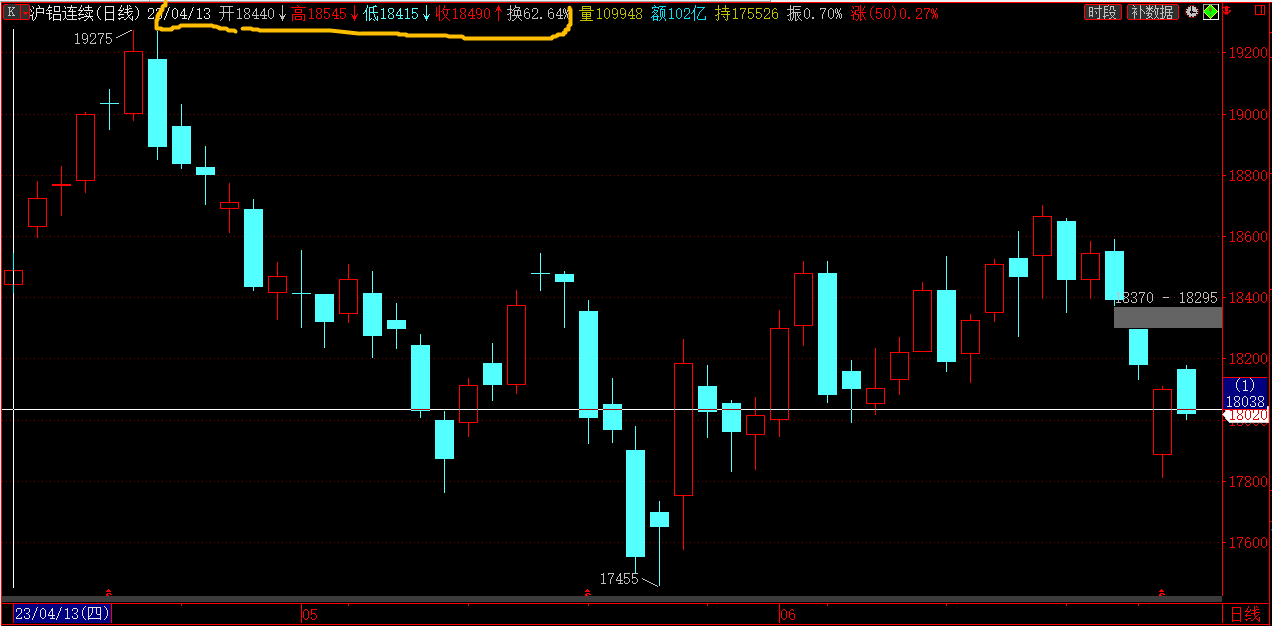Image resolution: width=1272 pixels, height=626 pixels.
Task: Click the 时段 button
Action: tap(1102, 13)
